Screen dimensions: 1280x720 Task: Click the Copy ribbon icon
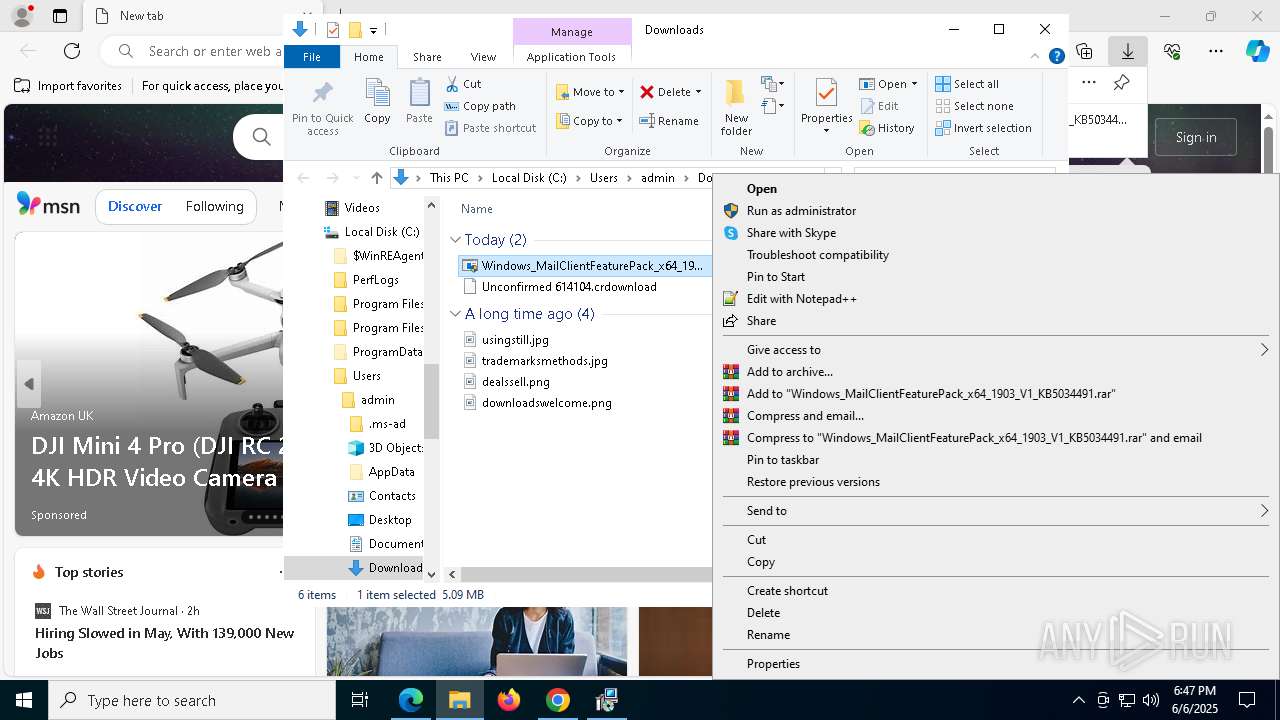pyautogui.click(x=377, y=101)
